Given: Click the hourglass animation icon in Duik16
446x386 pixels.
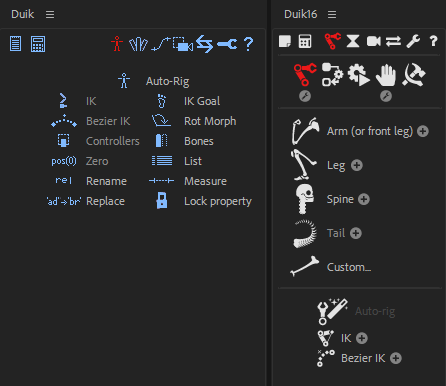Looking at the screenshot, I should click(x=353, y=41).
